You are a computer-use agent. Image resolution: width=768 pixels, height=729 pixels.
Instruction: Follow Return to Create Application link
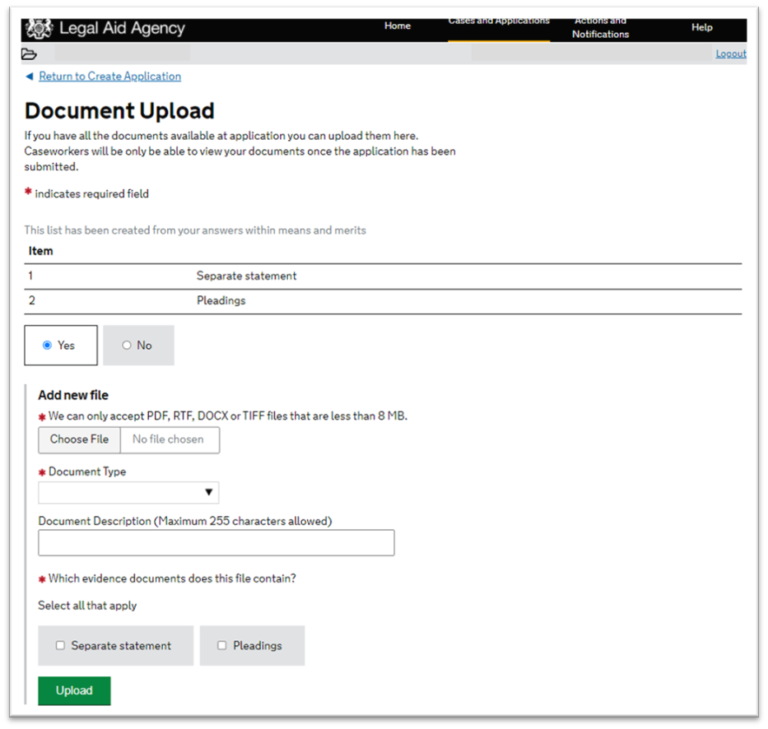tap(110, 76)
